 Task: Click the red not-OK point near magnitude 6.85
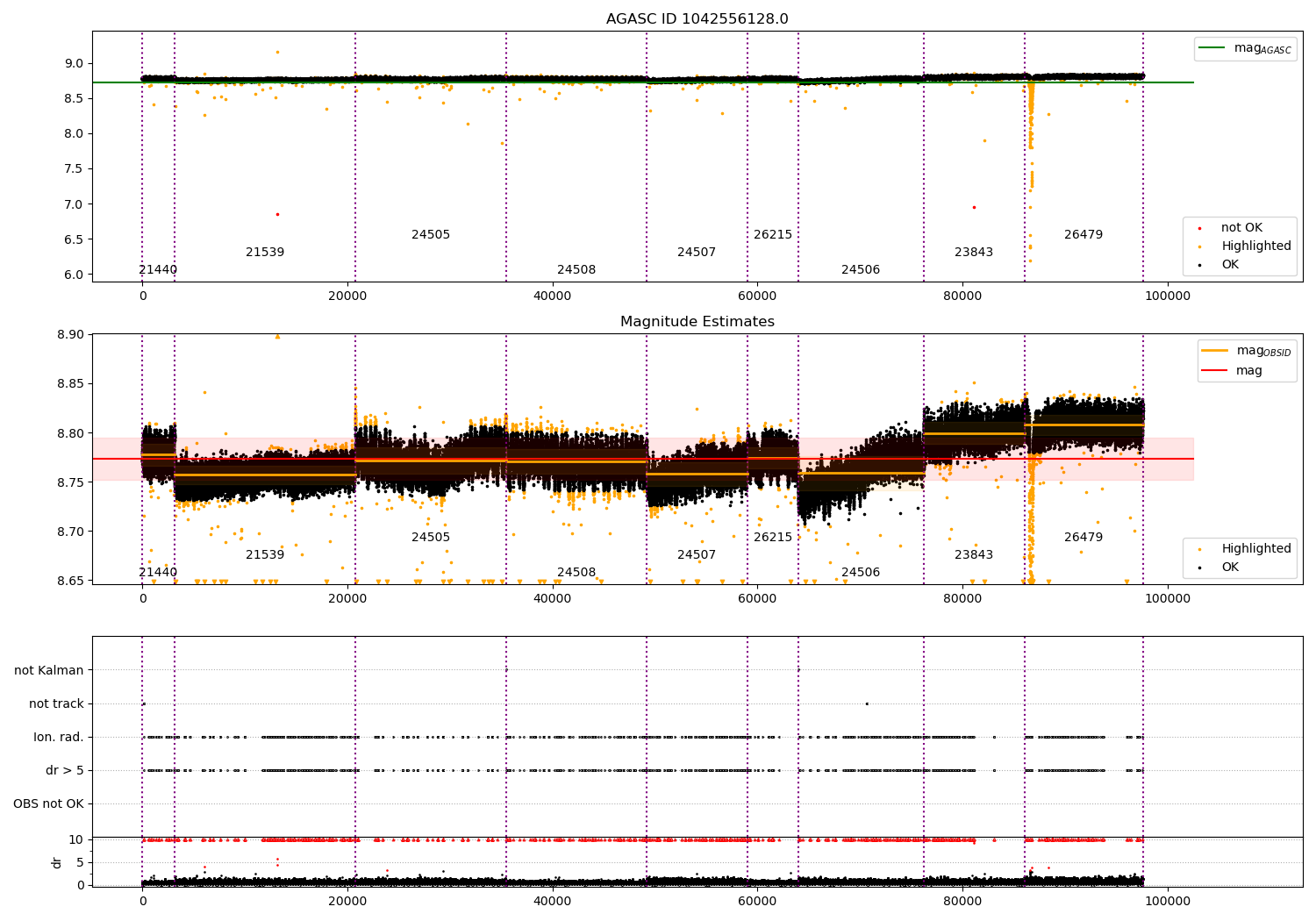click(277, 214)
